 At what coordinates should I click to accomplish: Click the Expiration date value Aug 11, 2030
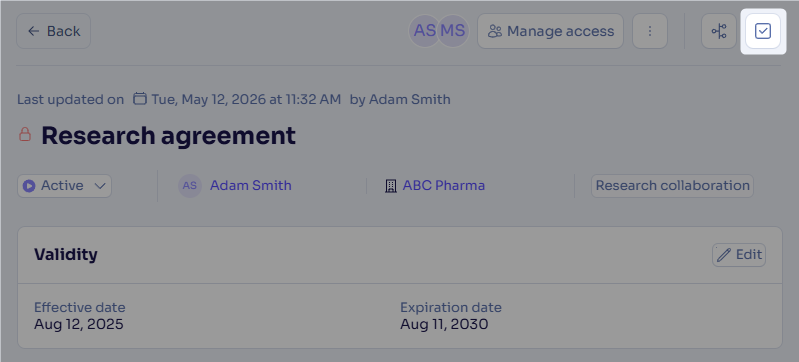tap(444, 324)
